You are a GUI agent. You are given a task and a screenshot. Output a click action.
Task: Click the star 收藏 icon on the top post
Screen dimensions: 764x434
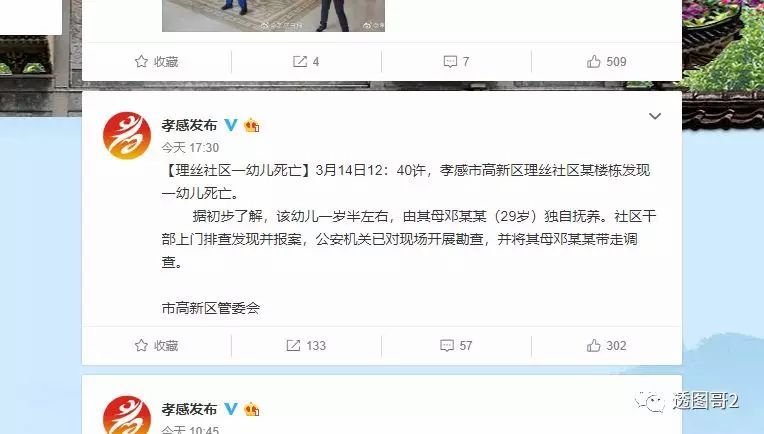pyautogui.click(x=141, y=61)
